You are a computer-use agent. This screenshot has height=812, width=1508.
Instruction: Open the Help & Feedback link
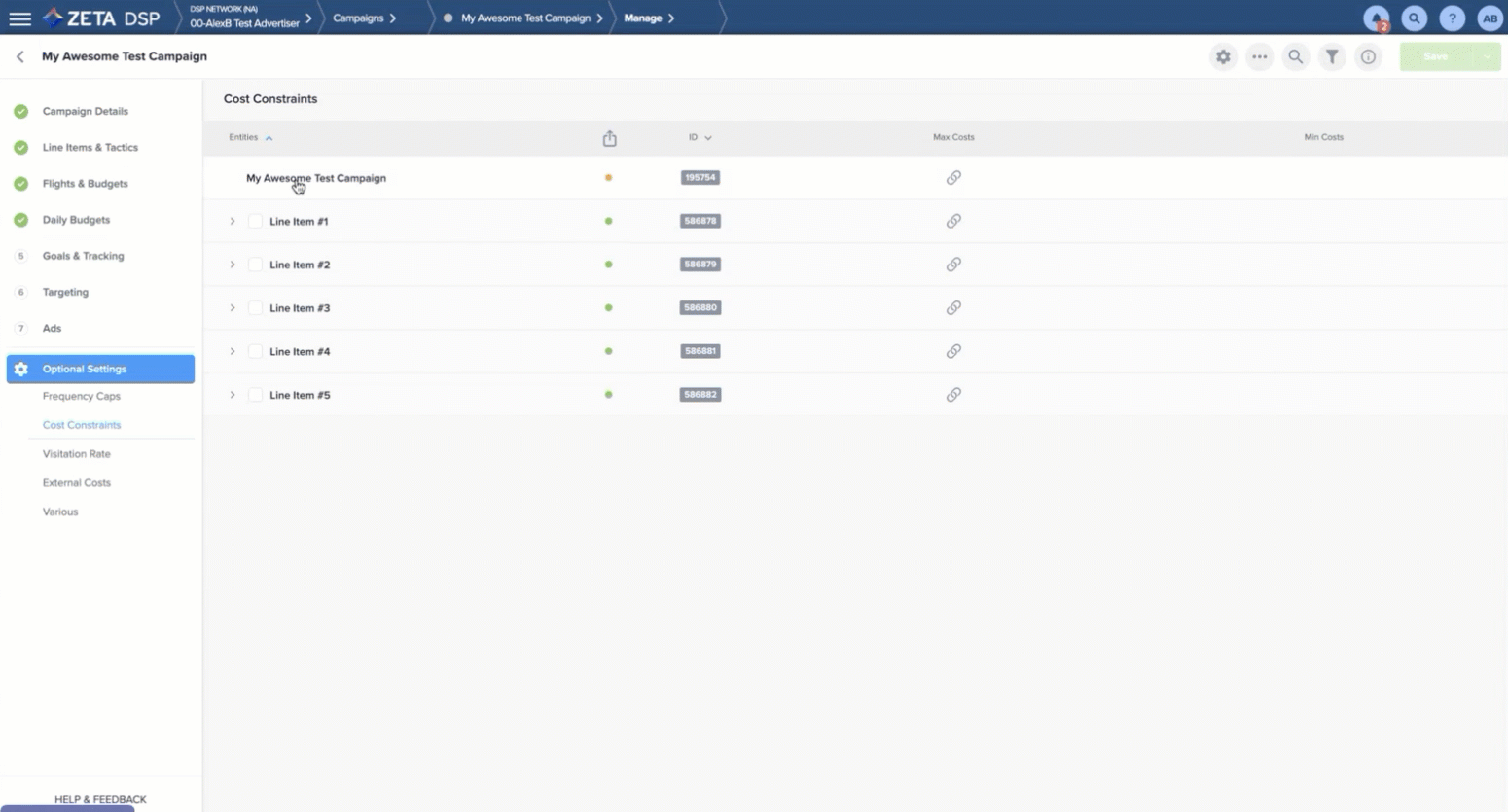[x=100, y=799]
